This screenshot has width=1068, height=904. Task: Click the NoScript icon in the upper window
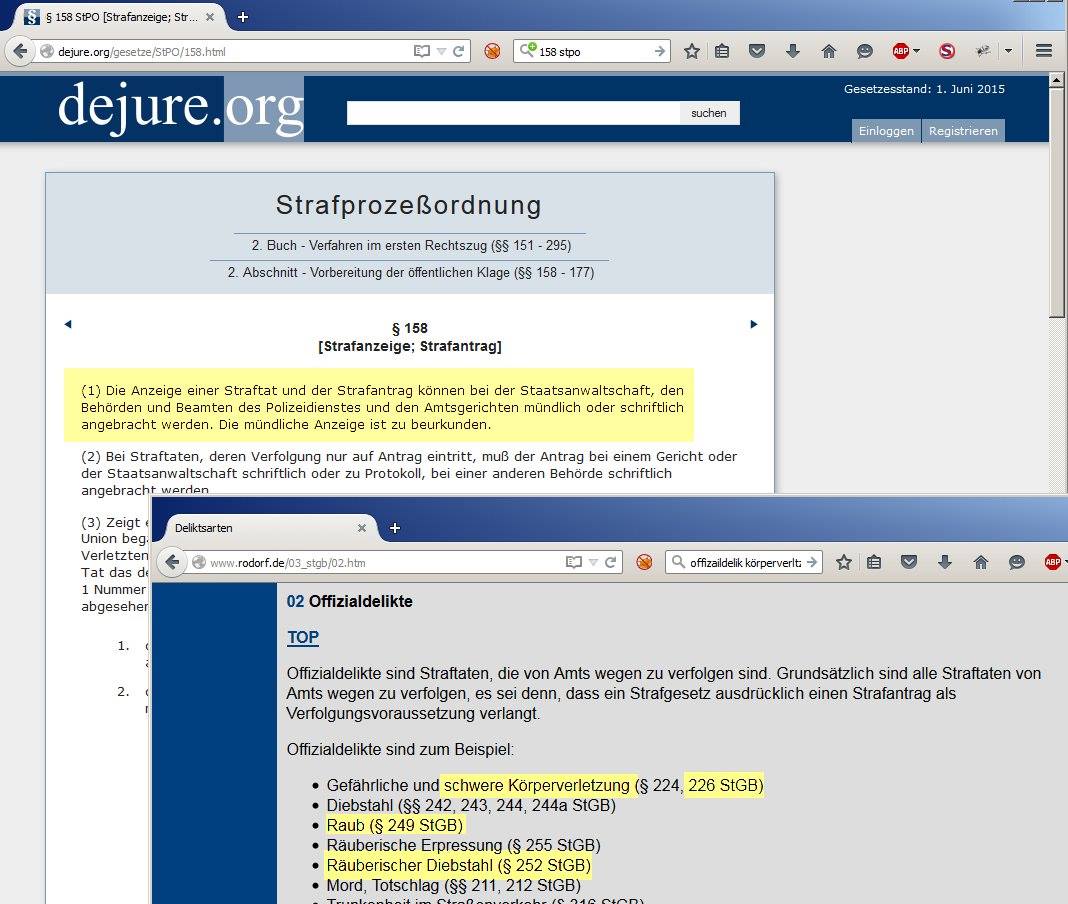[x=492, y=51]
